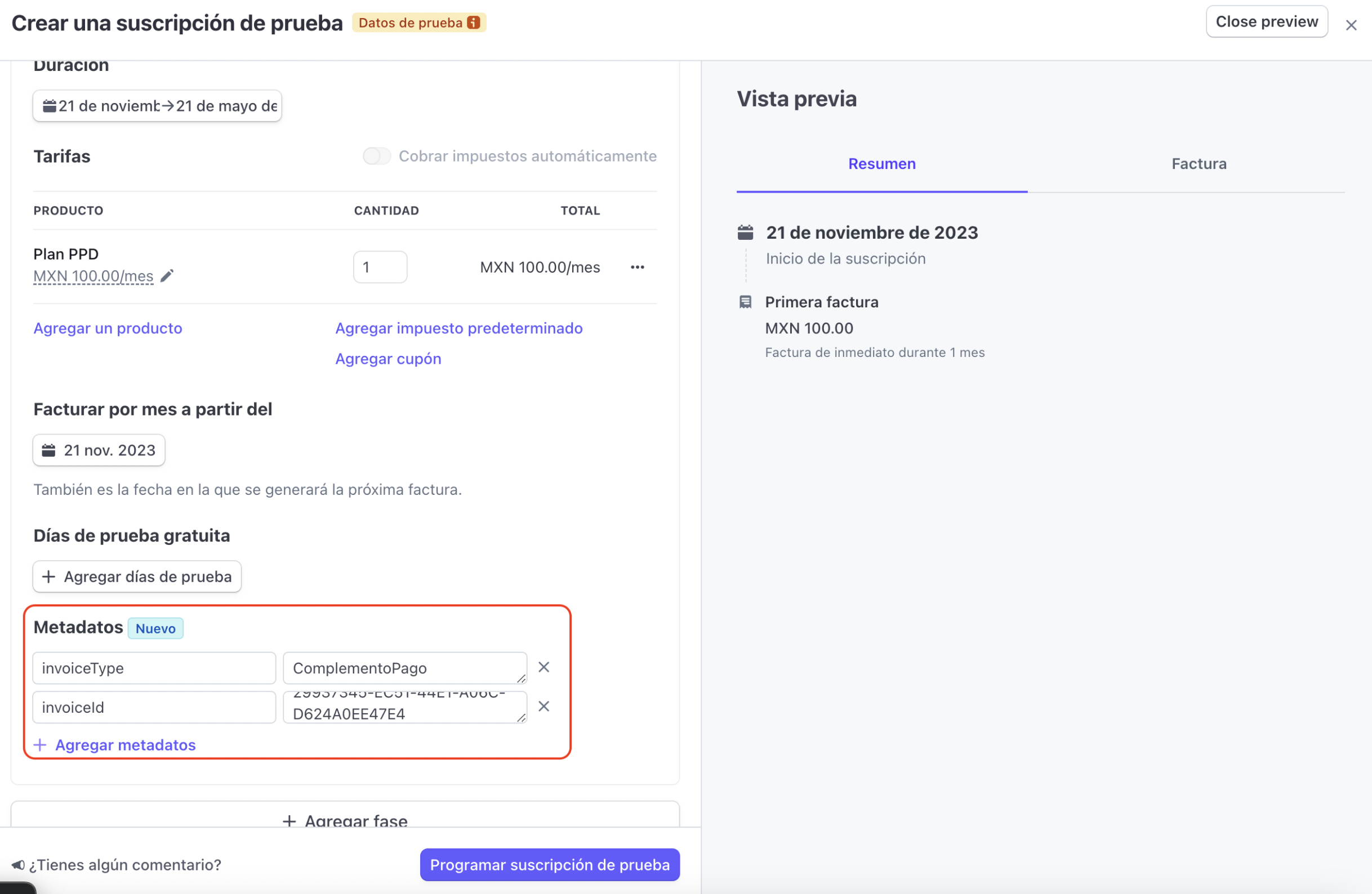Switch to the Factura tab
This screenshot has width=1372, height=894.
(1199, 164)
